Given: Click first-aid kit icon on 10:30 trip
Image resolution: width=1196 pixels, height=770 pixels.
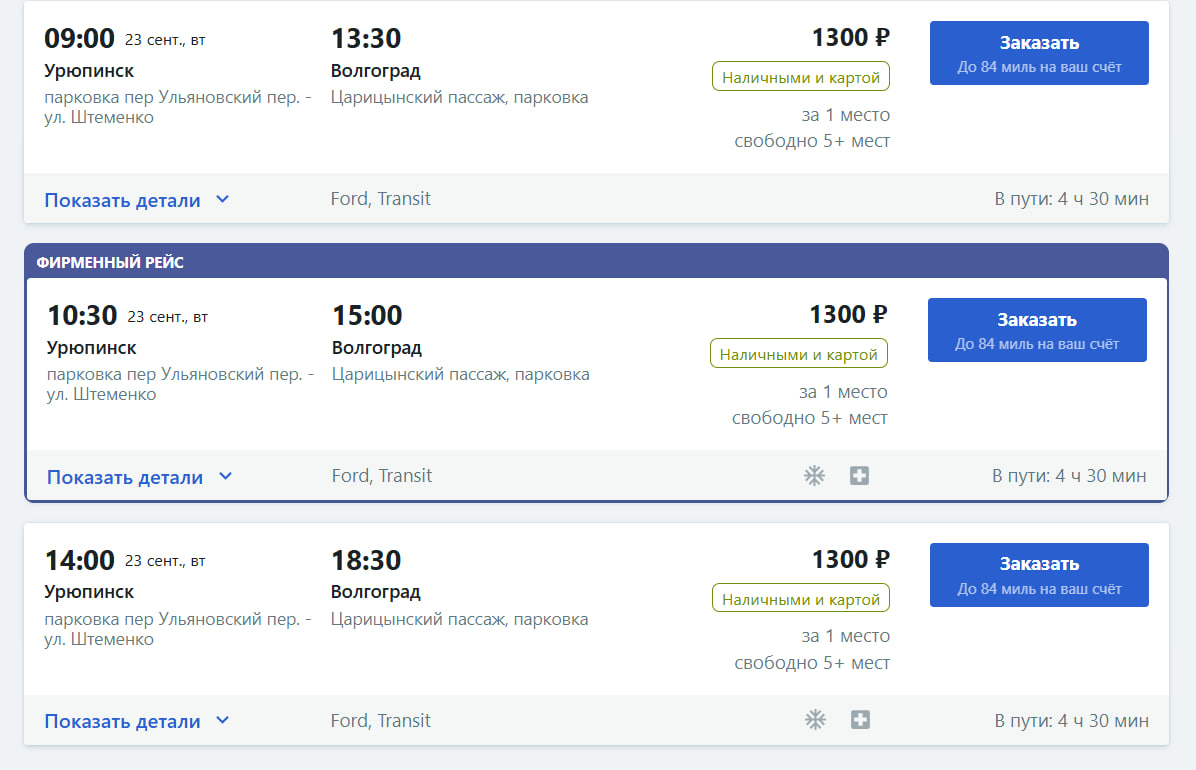Looking at the screenshot, I should (859, 476).
